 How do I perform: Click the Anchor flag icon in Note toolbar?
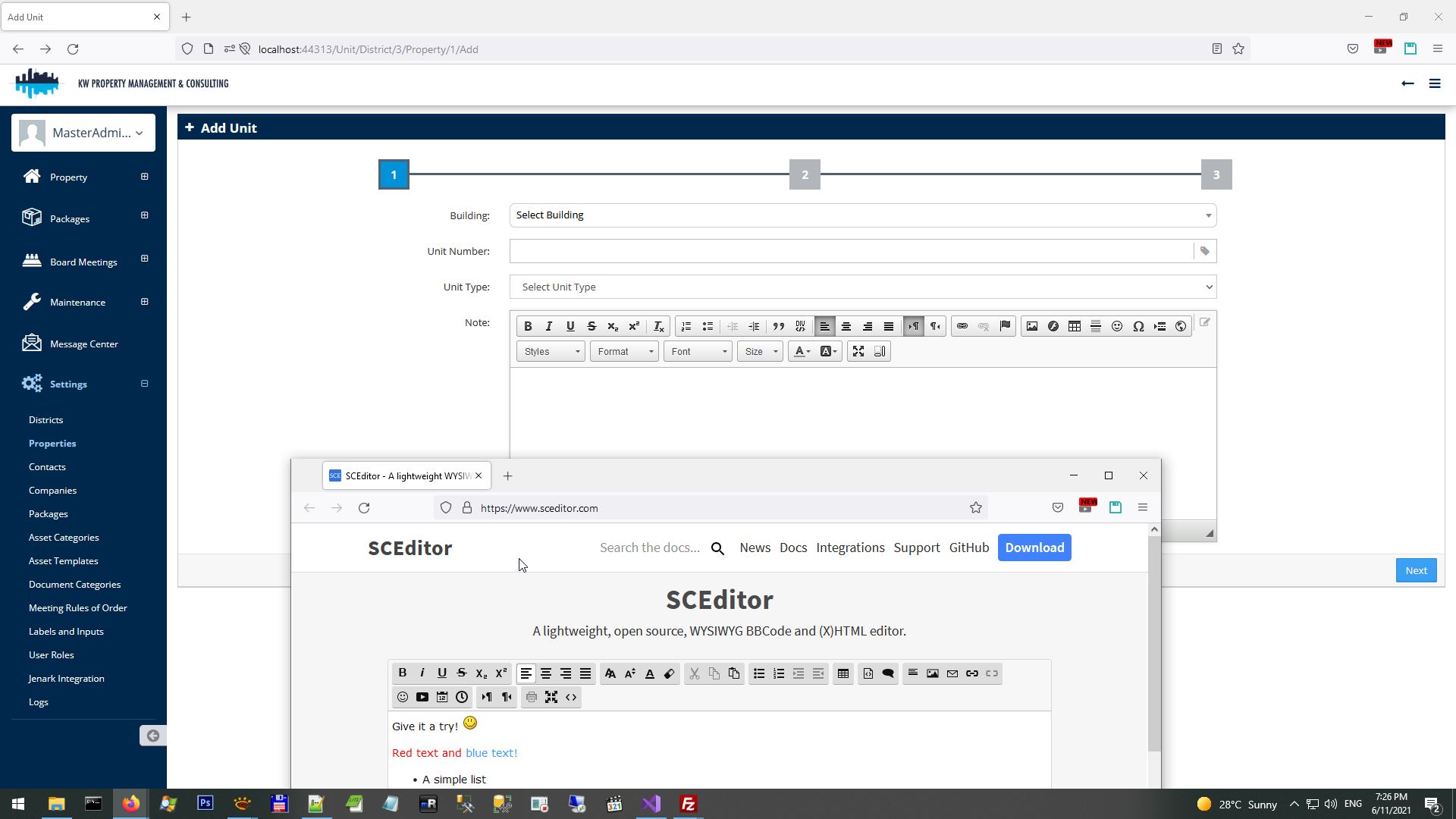(1005, 326)
